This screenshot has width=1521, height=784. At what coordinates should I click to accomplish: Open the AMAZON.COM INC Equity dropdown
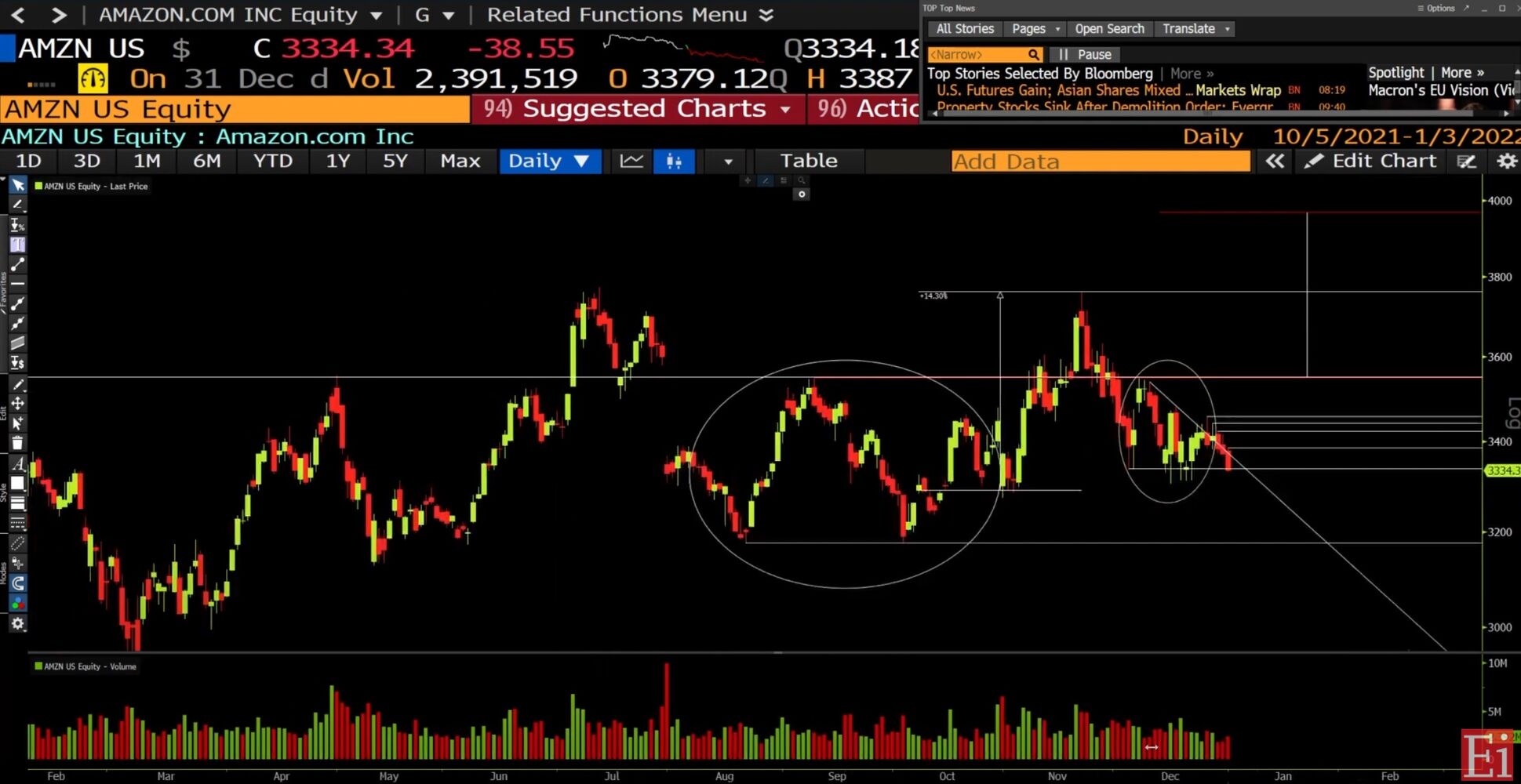click(x=241, y=14)
